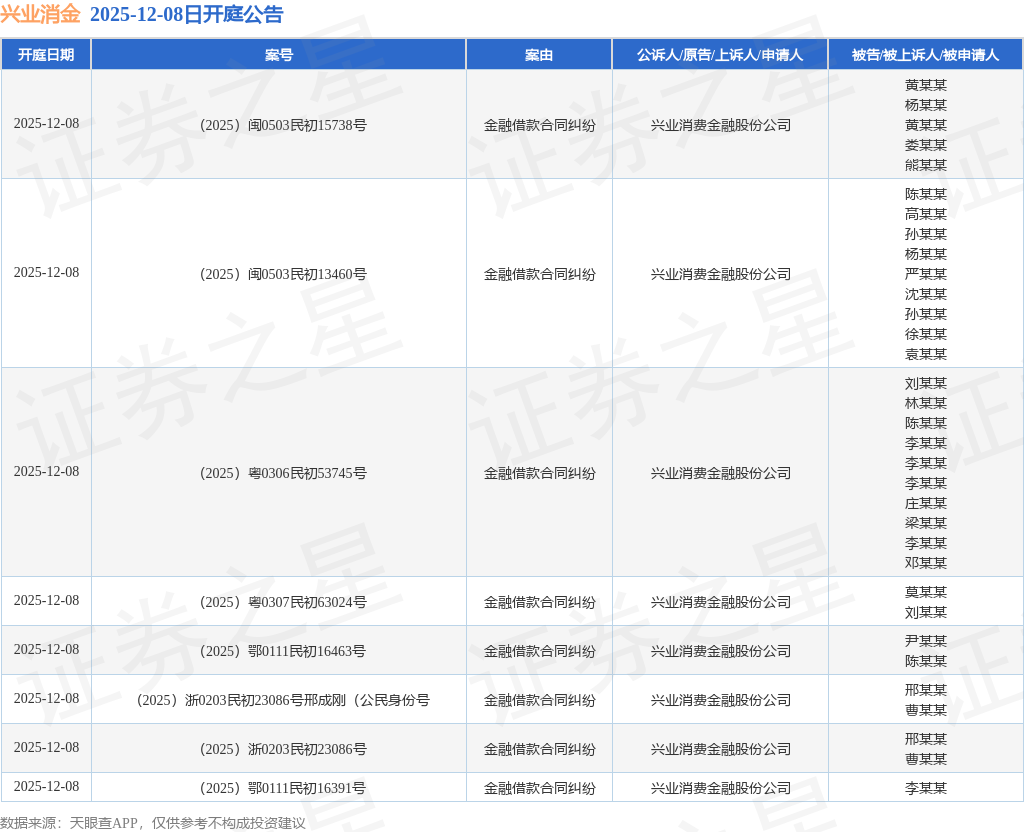Click 兴业消费金融股份公司 in the 鄂0111民初16391号 row

[x=720, y=788]
